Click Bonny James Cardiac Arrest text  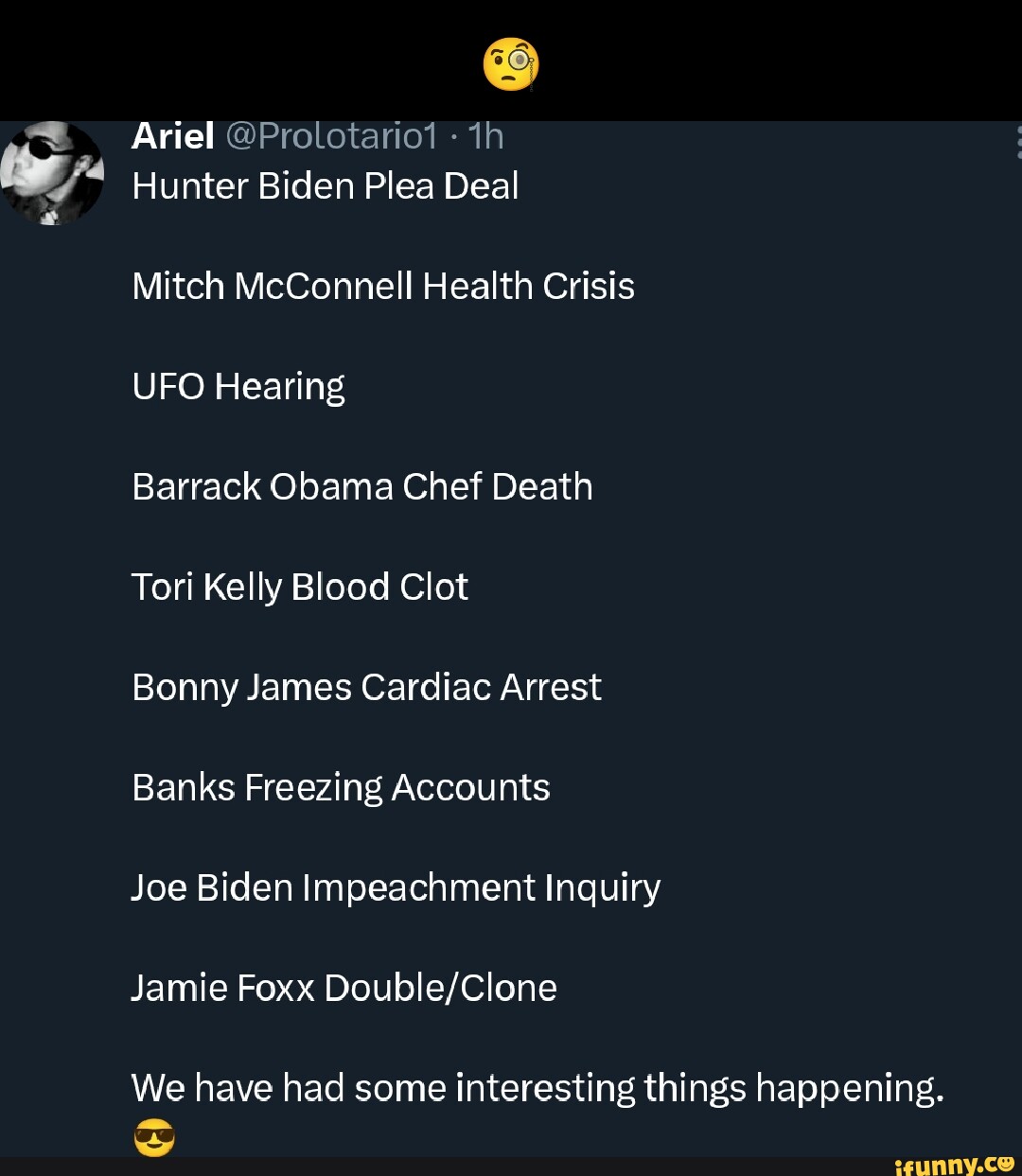367,687
